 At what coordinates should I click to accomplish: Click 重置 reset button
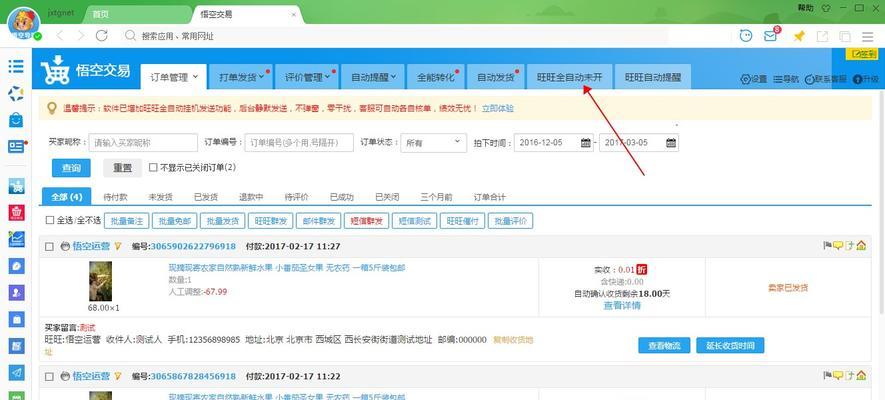click(x=122, y=168)
